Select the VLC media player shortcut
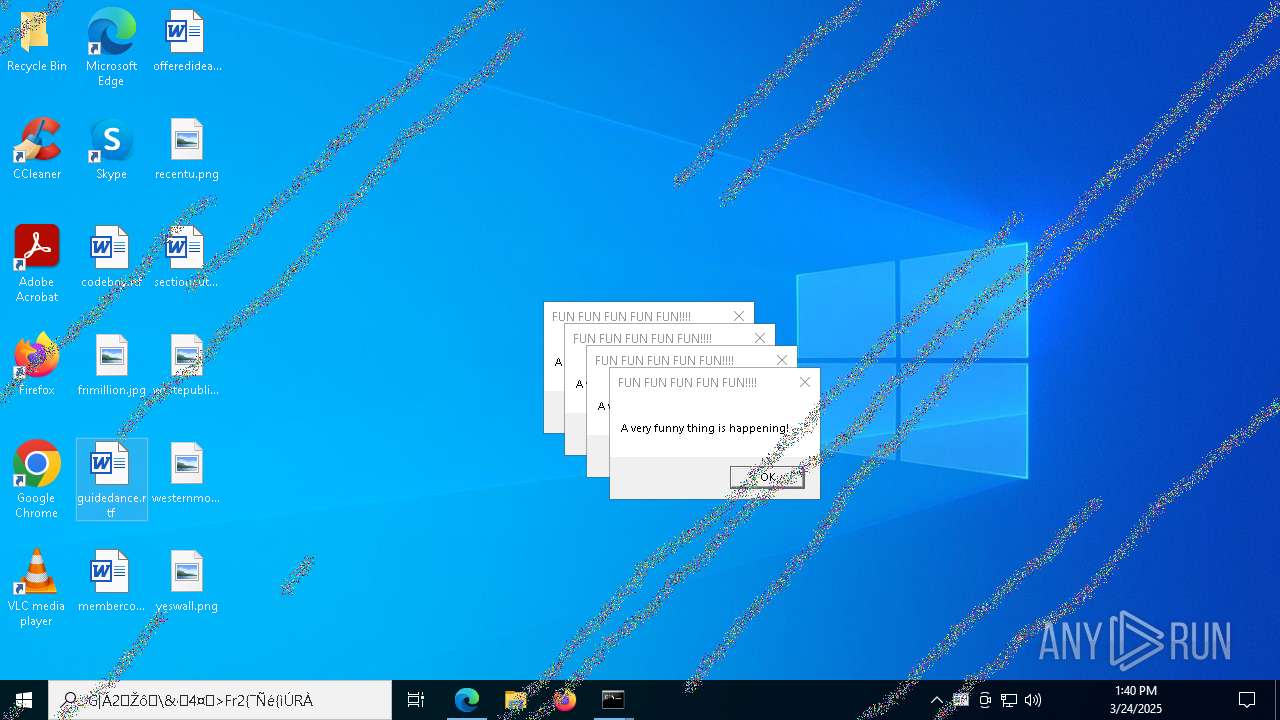The height and width of the screenshot is (720, 1280). pyautogui.click(x=37, y=588)
